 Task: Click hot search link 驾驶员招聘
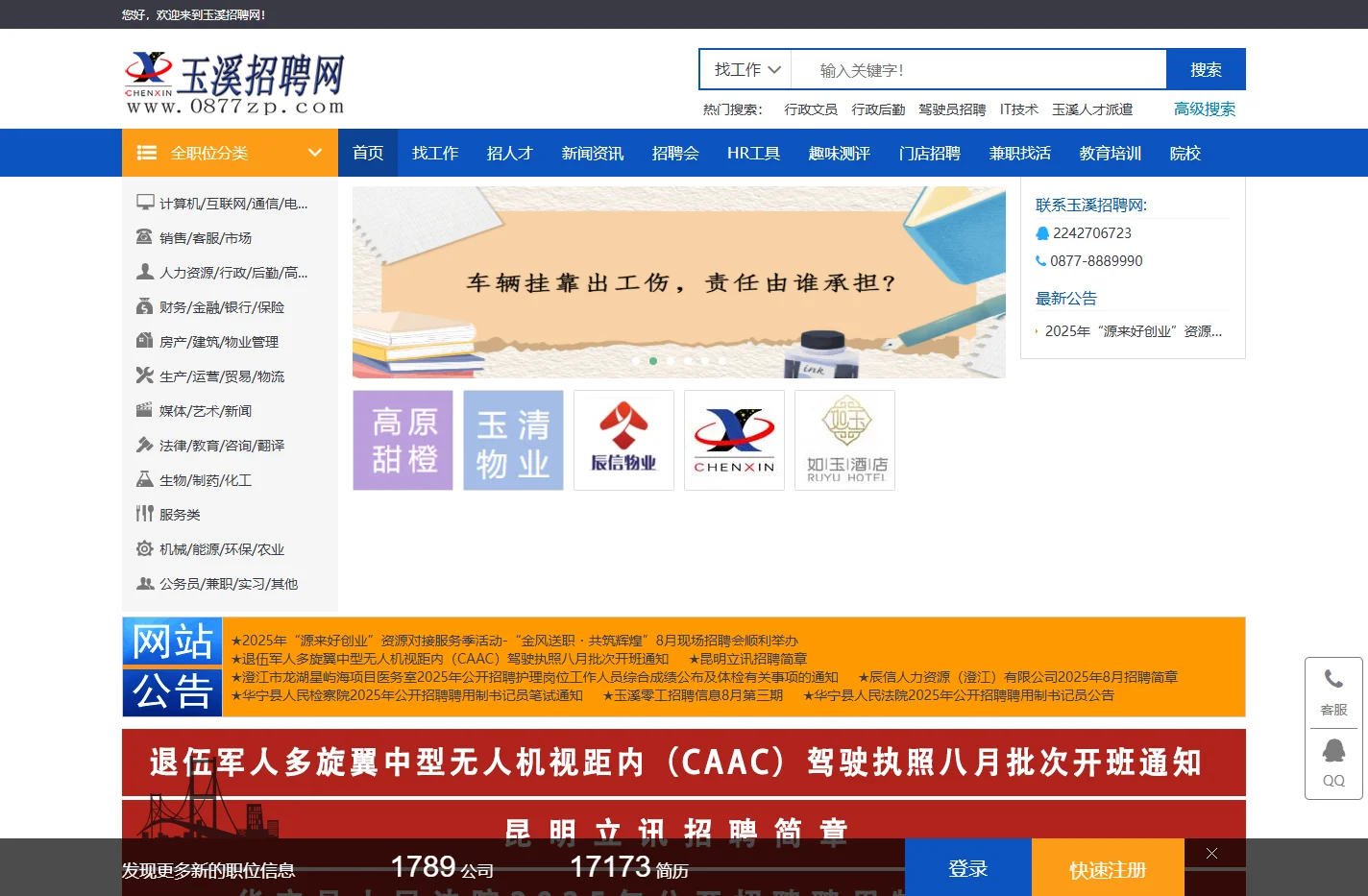(x=952, y=109)
